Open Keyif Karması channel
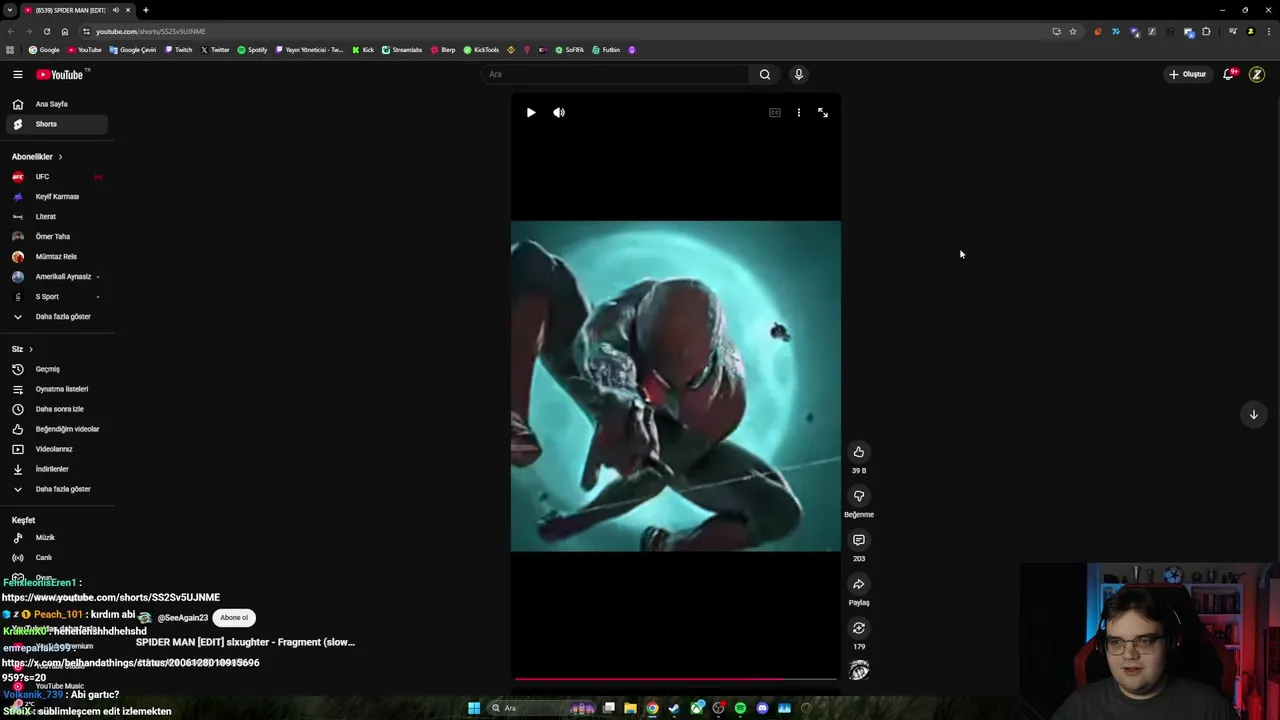 point(57,197)
